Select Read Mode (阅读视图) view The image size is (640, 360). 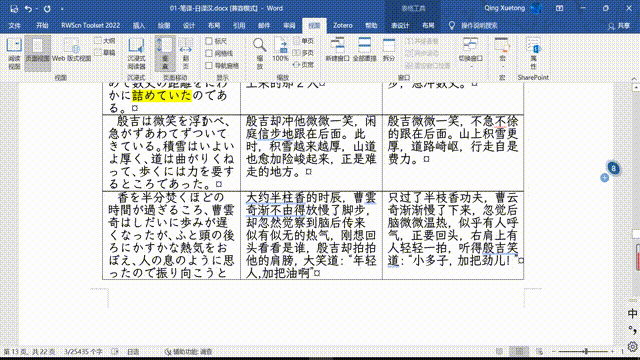point(14,53)
